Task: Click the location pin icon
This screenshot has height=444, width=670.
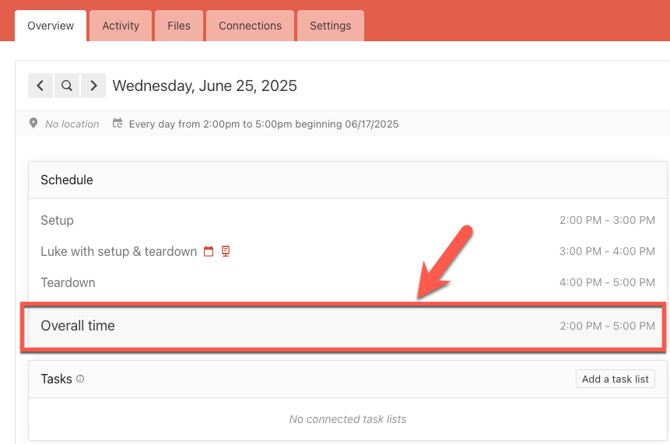Action: point(34,124)
